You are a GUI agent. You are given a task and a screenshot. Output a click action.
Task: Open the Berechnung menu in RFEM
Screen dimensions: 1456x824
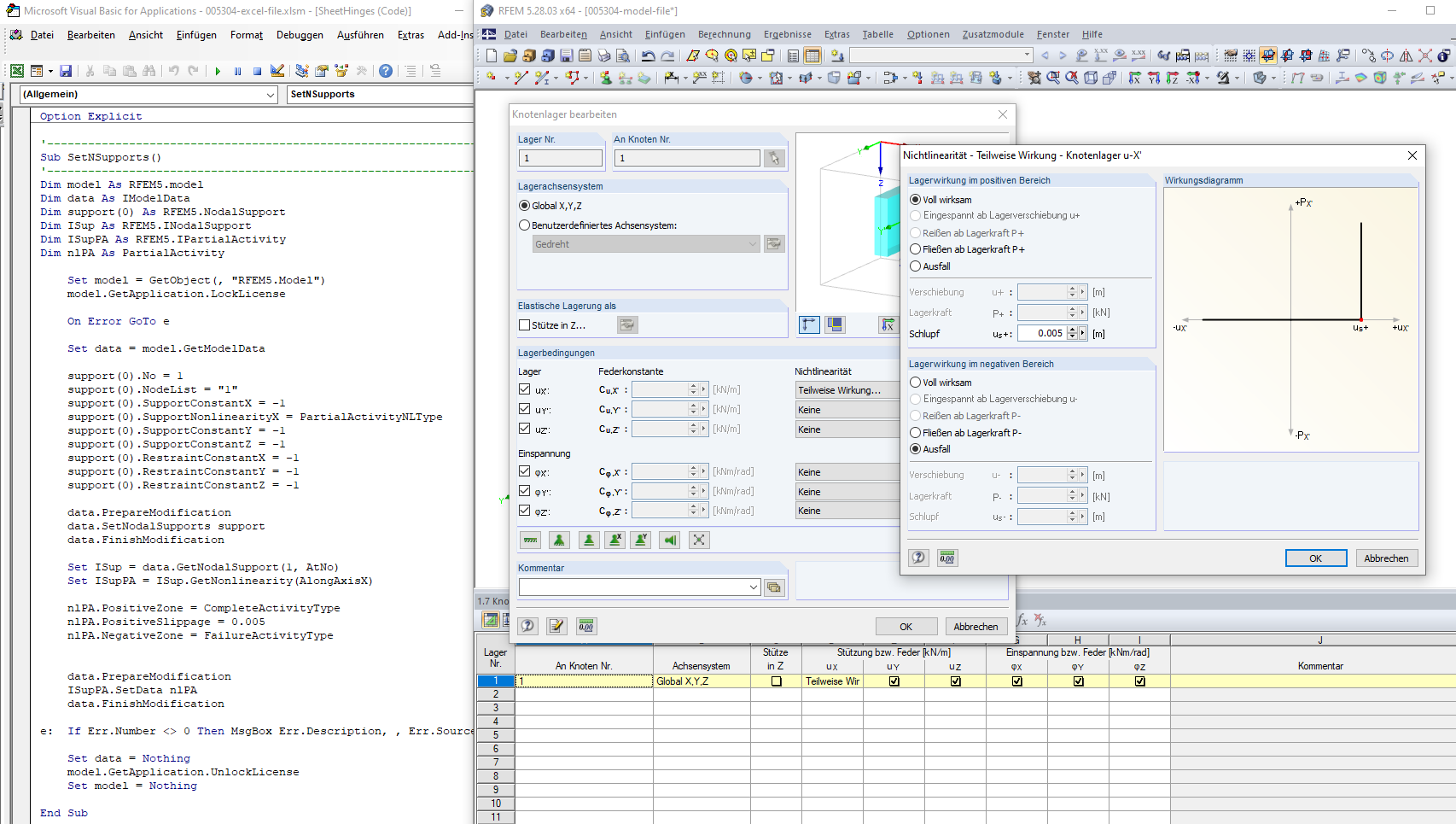(x=724, y=34)
